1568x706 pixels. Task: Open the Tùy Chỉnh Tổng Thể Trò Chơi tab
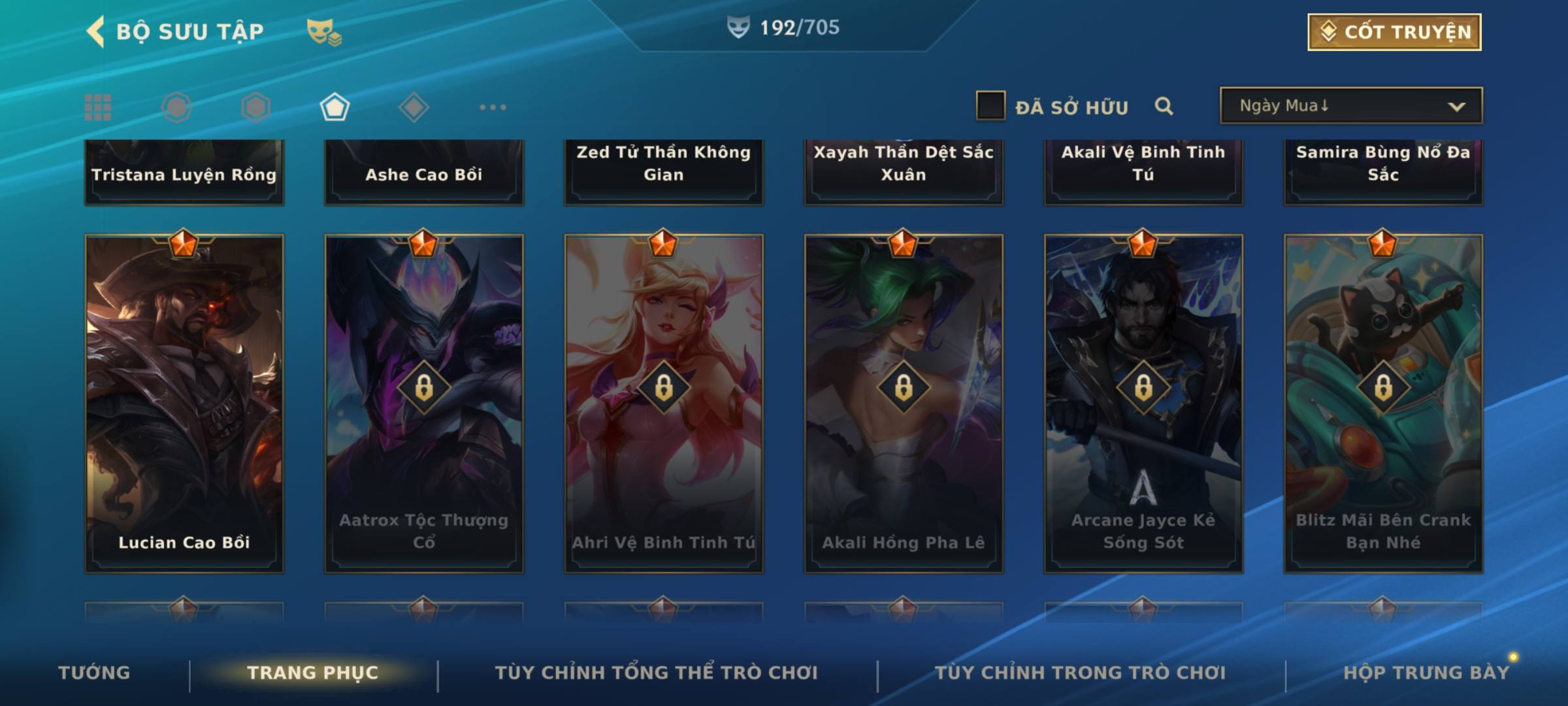656,672
